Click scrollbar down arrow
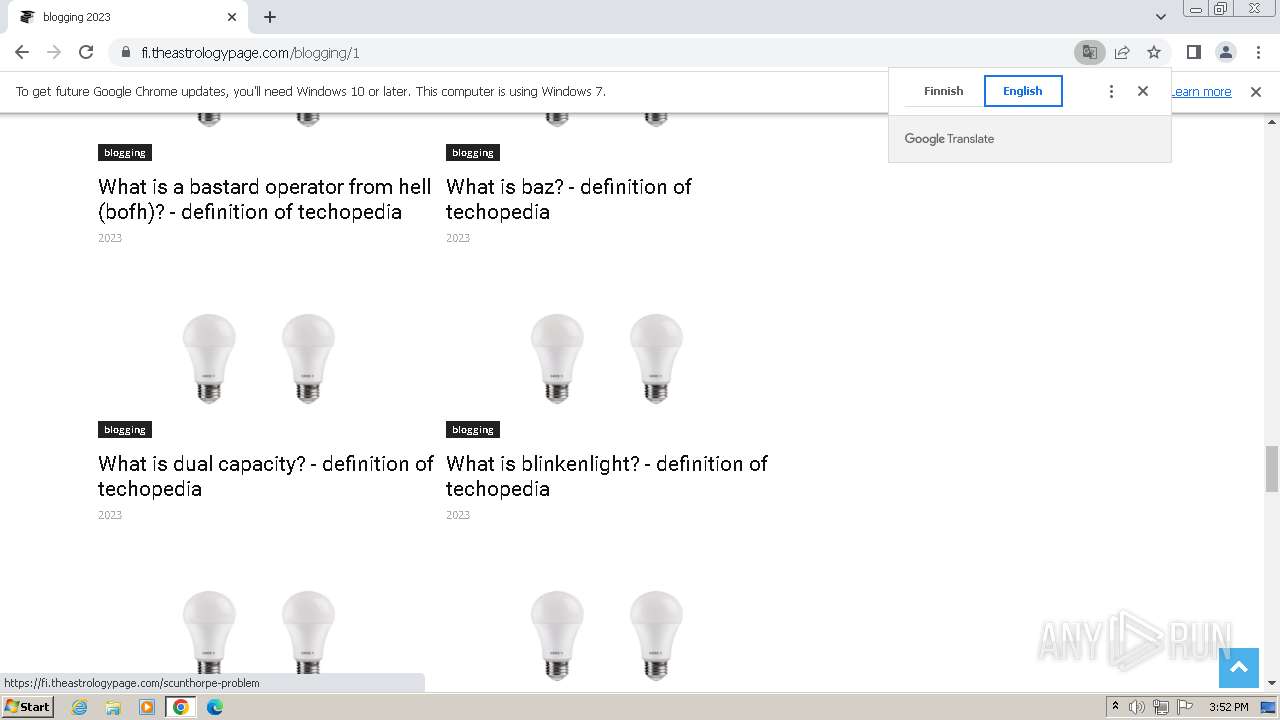Viewport: 1280px width, 720px height. click(x=1272, y=683)
